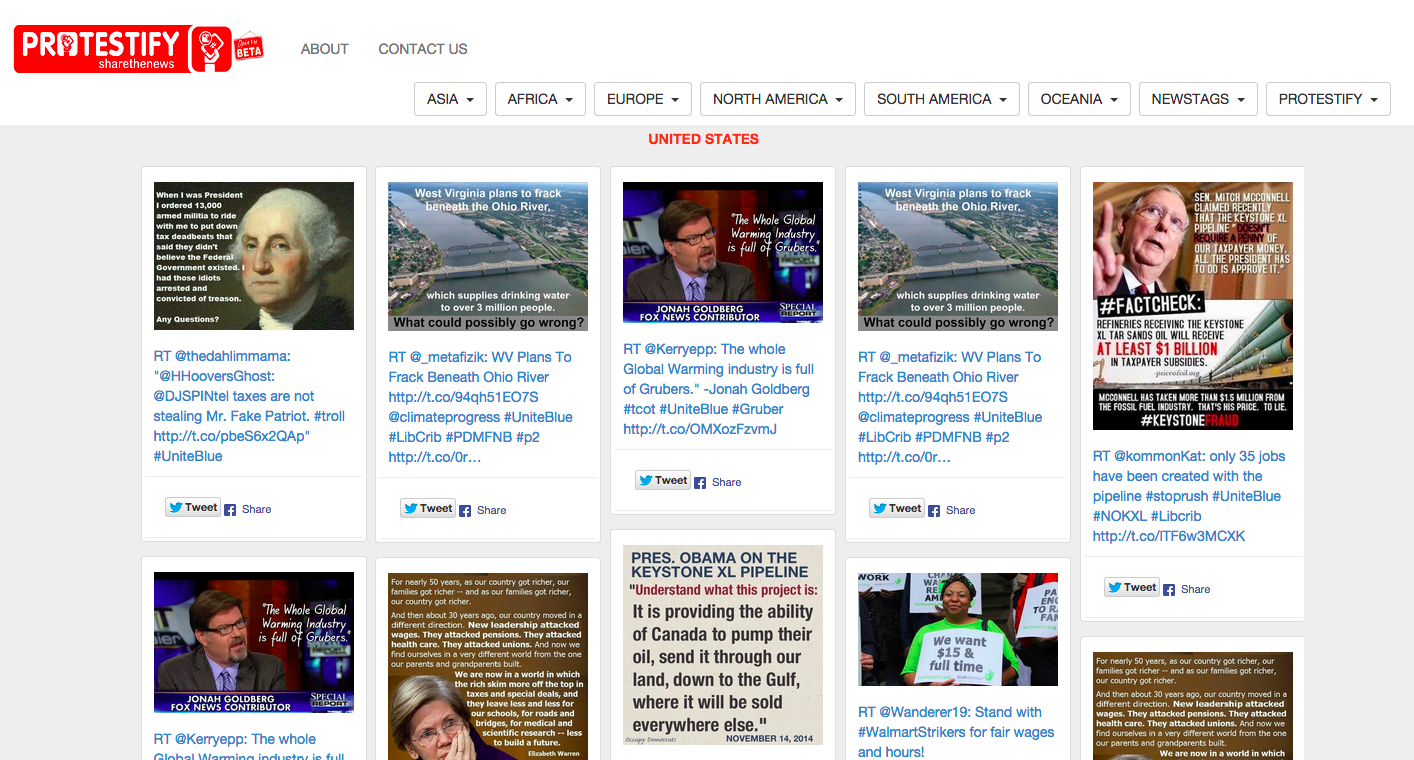Expand the EUROPE dropdown
This screenshot has width=1414, height=760.
click(643, 99)
